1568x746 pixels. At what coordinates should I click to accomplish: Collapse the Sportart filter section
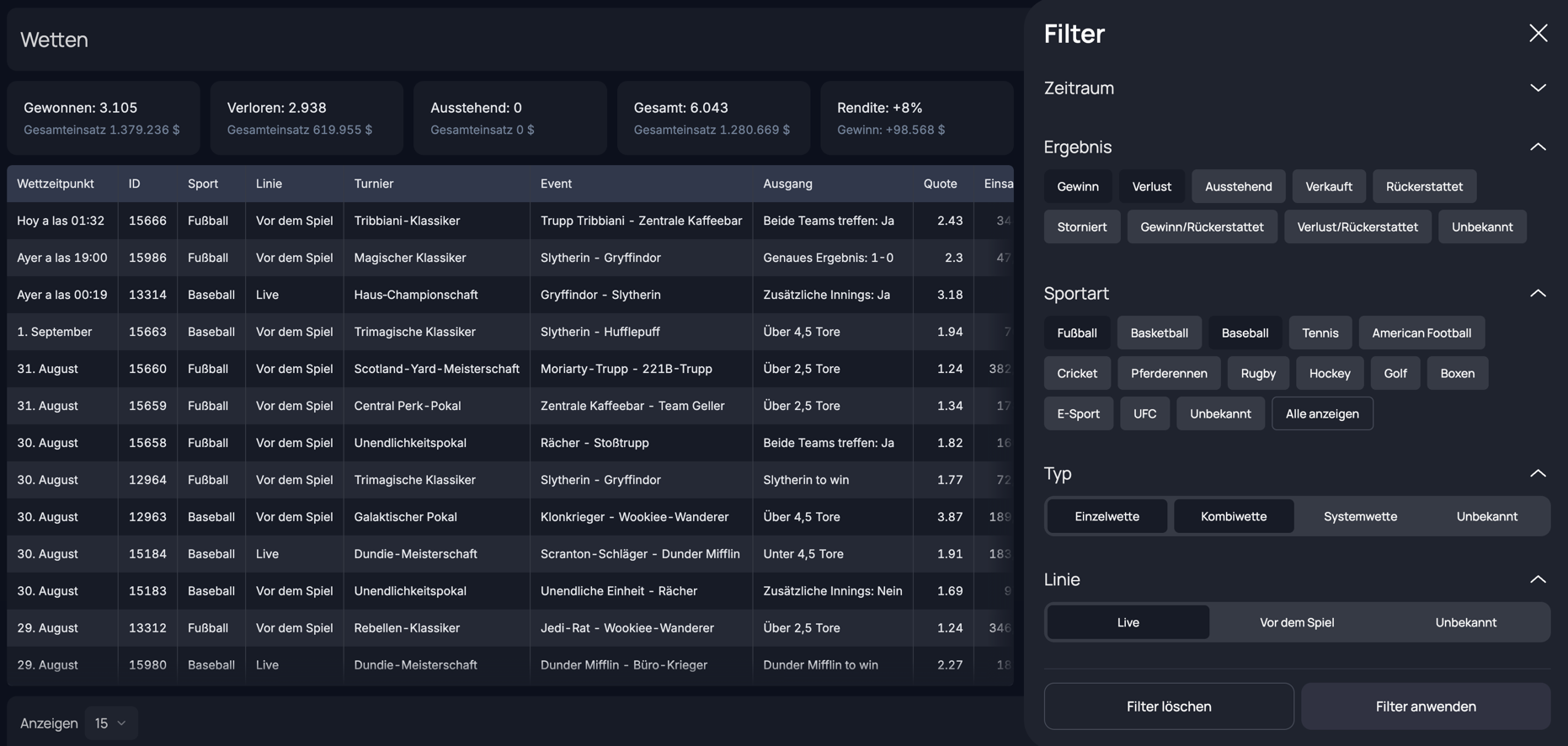(x=1538, y=294)
